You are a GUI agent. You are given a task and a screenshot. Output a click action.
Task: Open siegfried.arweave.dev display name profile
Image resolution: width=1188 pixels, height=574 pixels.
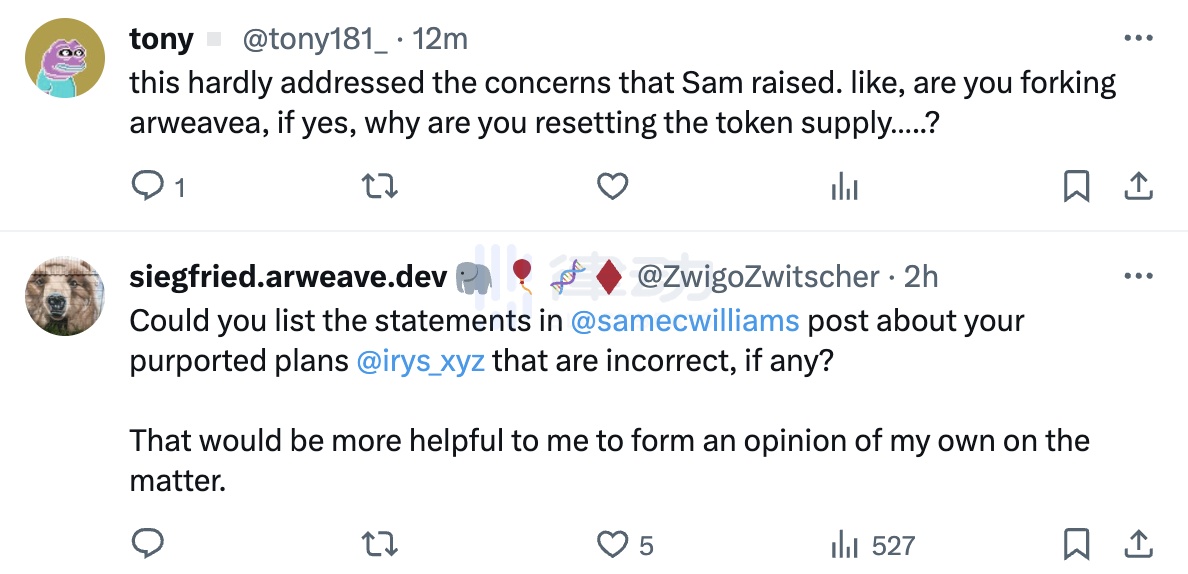pos(288,277)
